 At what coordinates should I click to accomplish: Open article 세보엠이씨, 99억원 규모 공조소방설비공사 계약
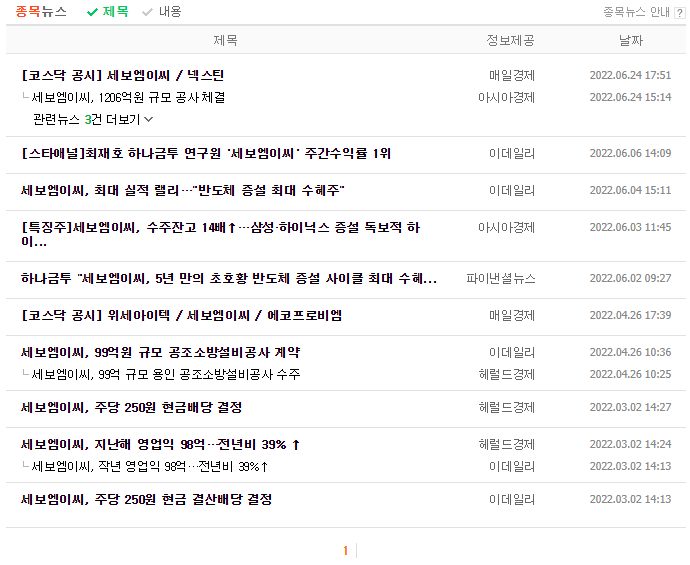pyautogui.click(x=161, y=352)
